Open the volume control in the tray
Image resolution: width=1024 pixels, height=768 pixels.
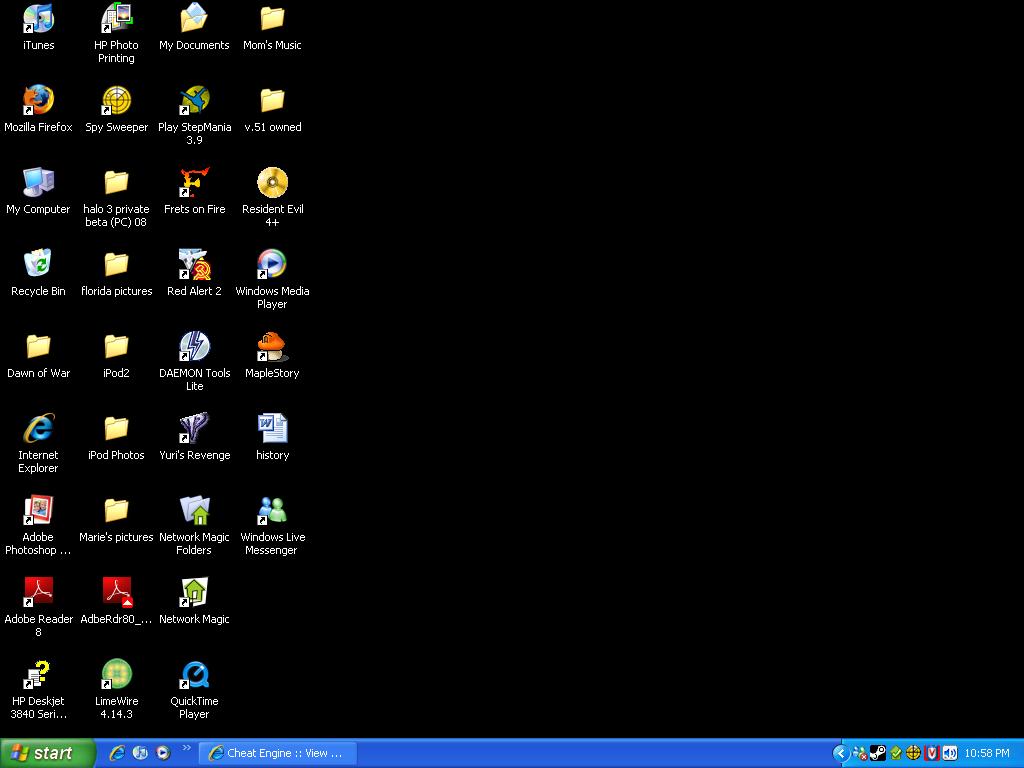click(x=950, y=753)
